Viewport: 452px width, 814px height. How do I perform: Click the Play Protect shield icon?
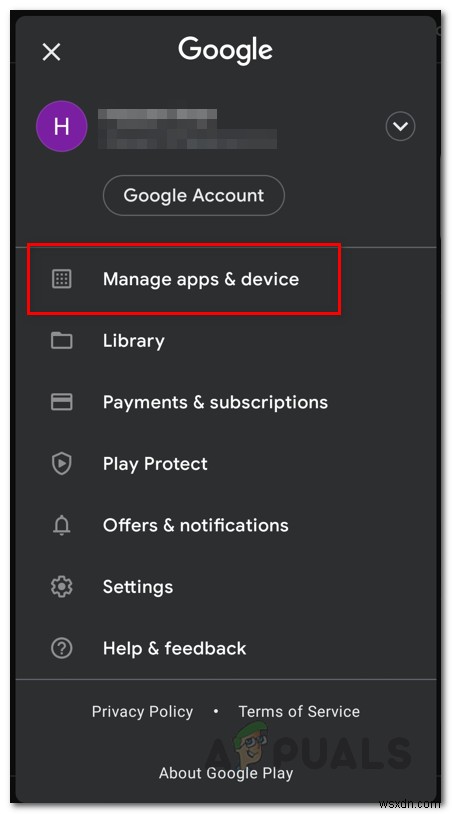click(62, 464)
